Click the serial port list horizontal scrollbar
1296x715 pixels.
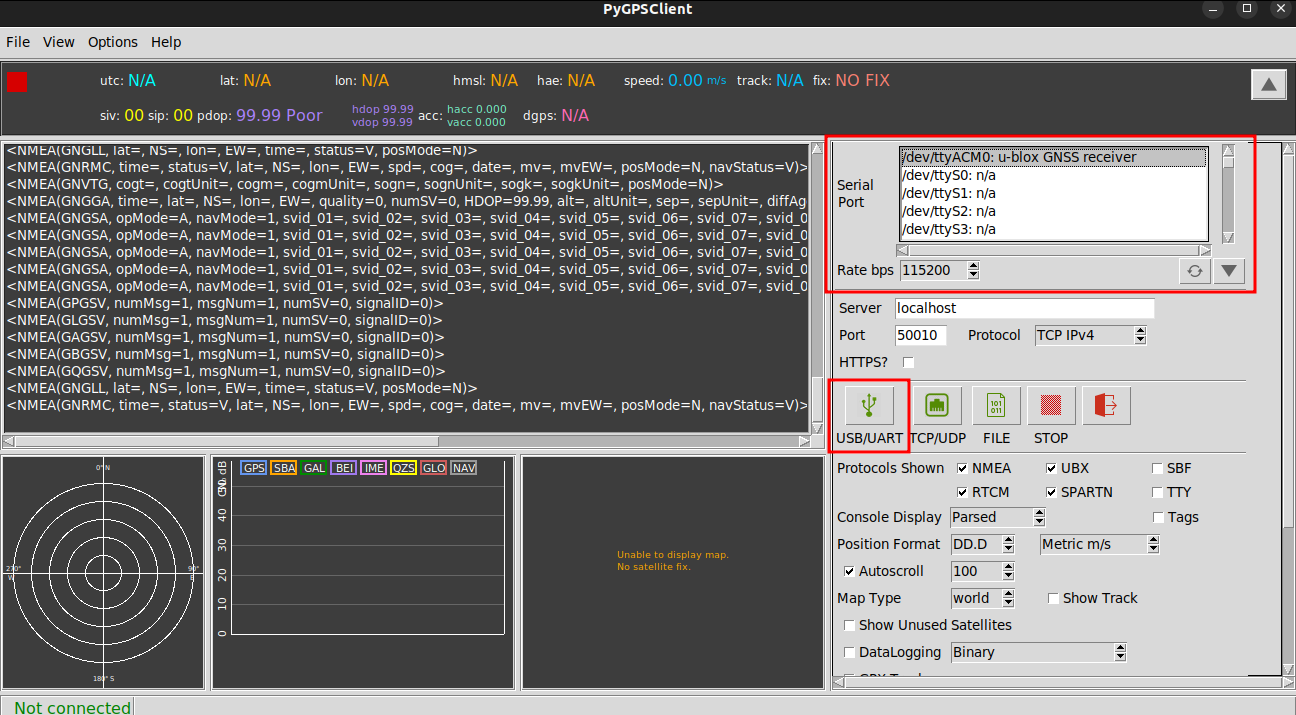pos(1053,250)
